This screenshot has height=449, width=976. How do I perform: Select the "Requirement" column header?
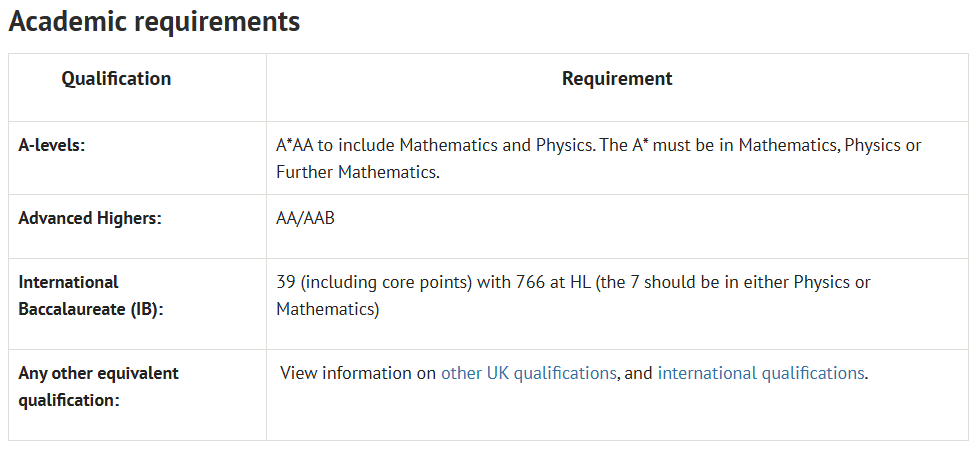point(617,79)
